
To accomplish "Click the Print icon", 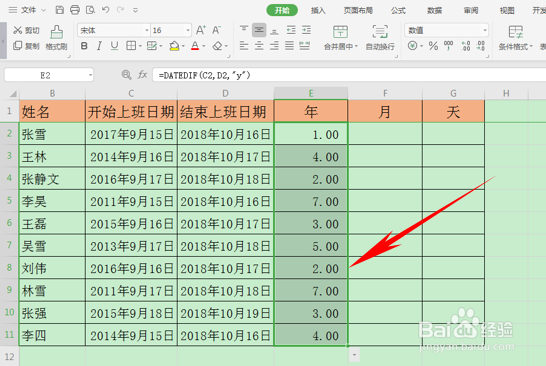I will (x=75, y=10).
